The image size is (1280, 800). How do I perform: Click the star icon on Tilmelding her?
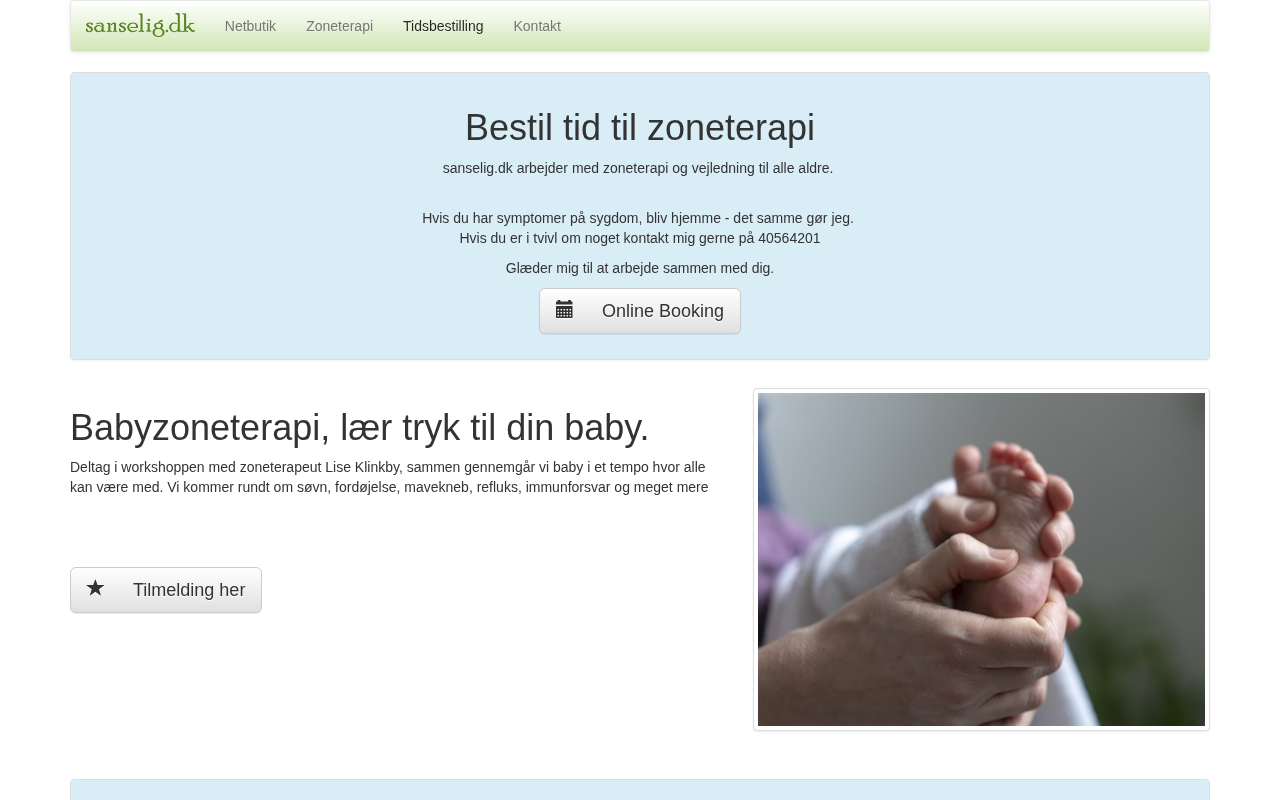[x=95, y=589]
